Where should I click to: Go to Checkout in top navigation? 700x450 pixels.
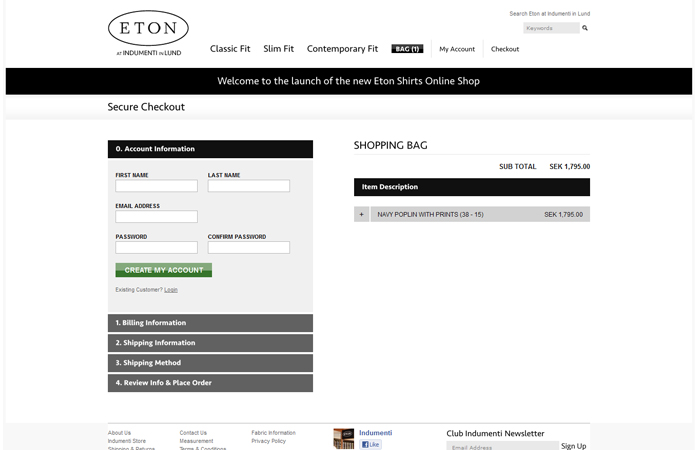tap(505, 49)
